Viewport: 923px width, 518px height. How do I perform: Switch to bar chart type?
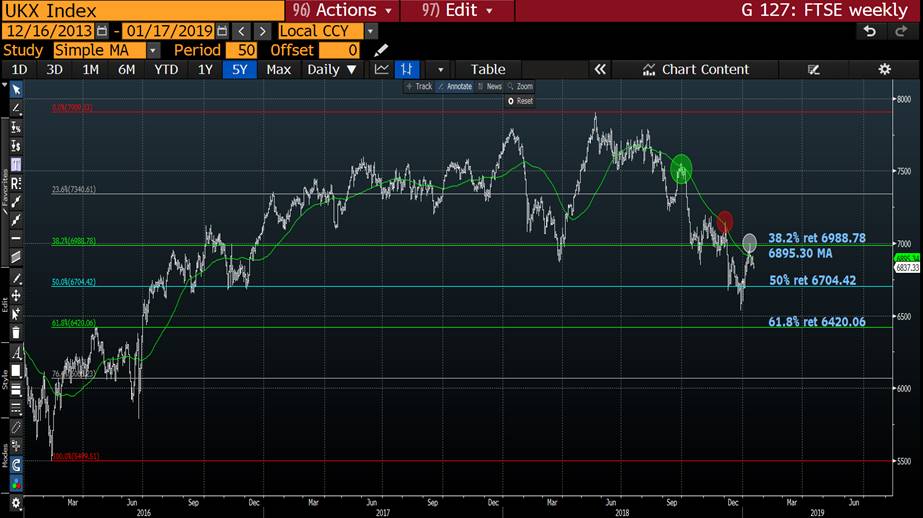click(407, 69)
